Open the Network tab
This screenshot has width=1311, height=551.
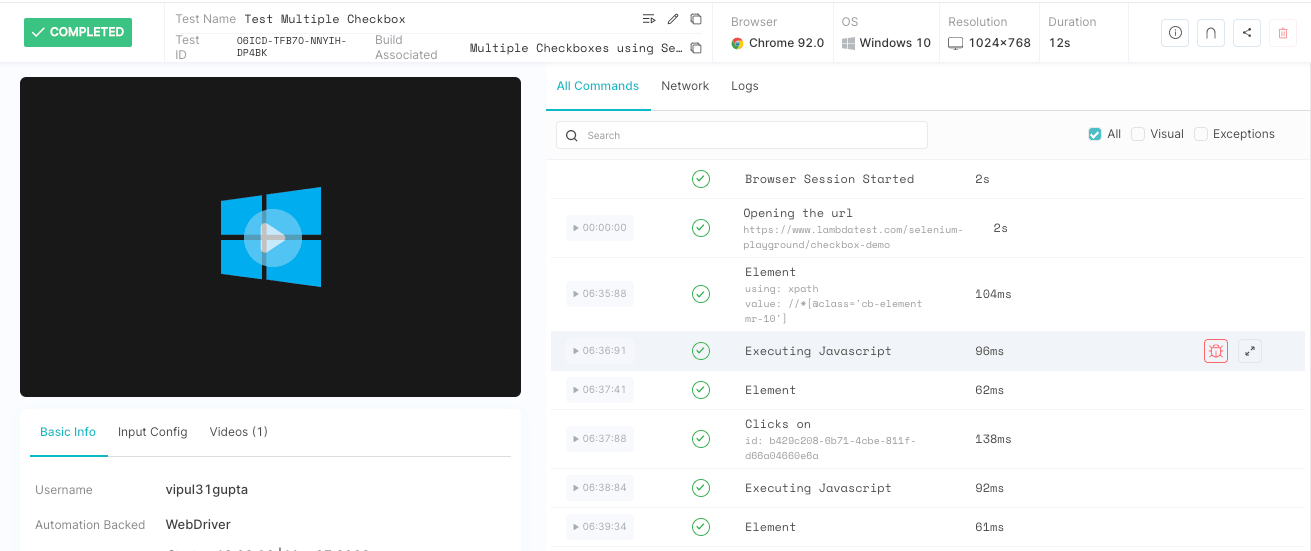tap(685, 86)
